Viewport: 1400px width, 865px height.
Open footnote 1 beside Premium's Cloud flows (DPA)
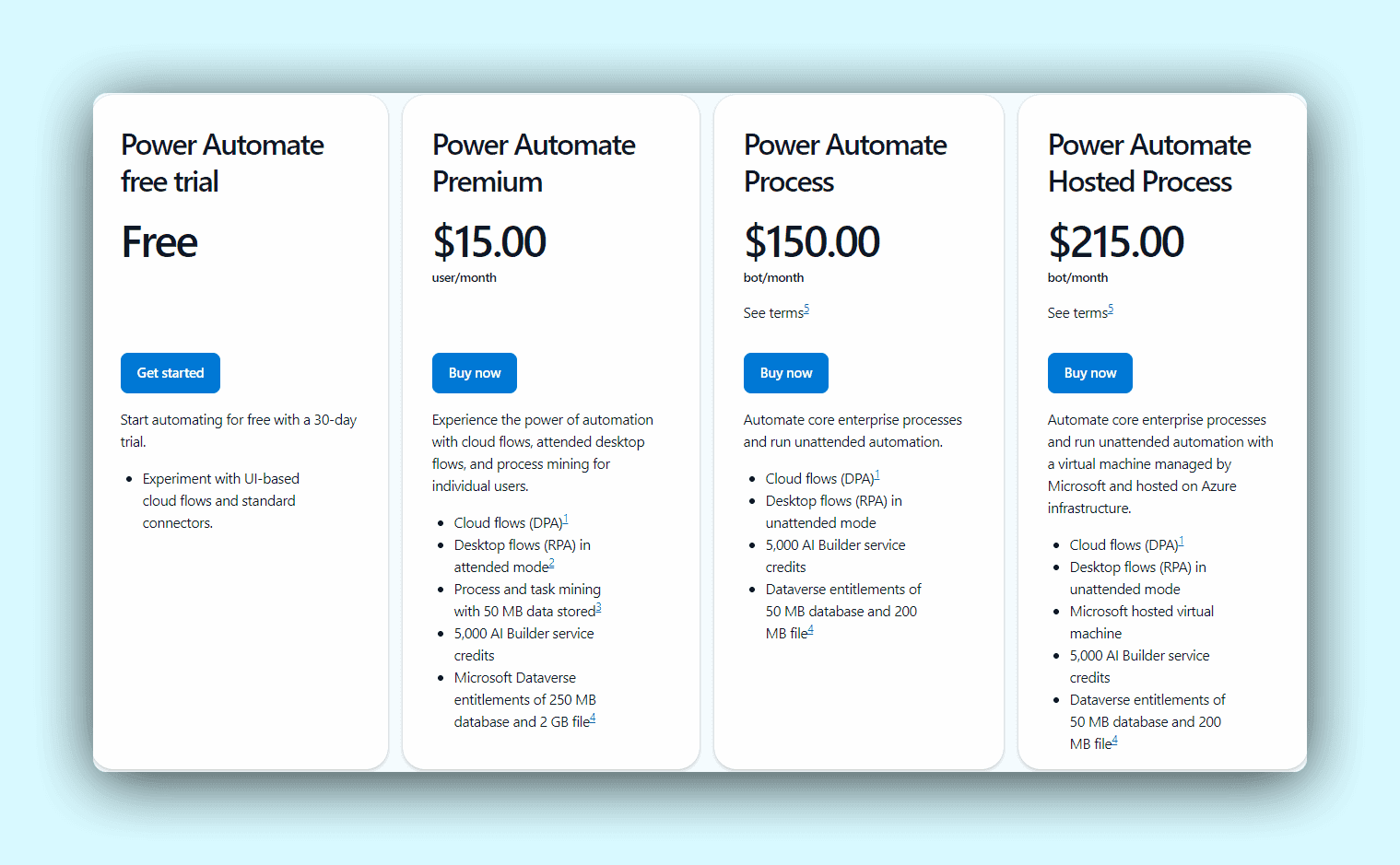click(x=566, y=520)
